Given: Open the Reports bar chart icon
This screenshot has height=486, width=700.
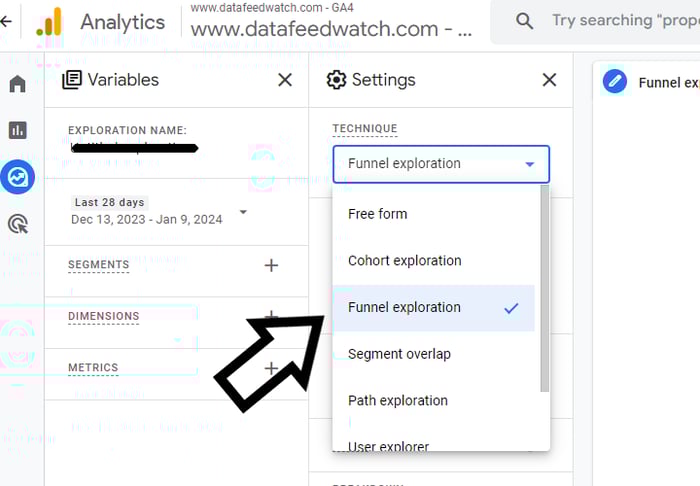Looking at the screenshot, I should (17, 130).
